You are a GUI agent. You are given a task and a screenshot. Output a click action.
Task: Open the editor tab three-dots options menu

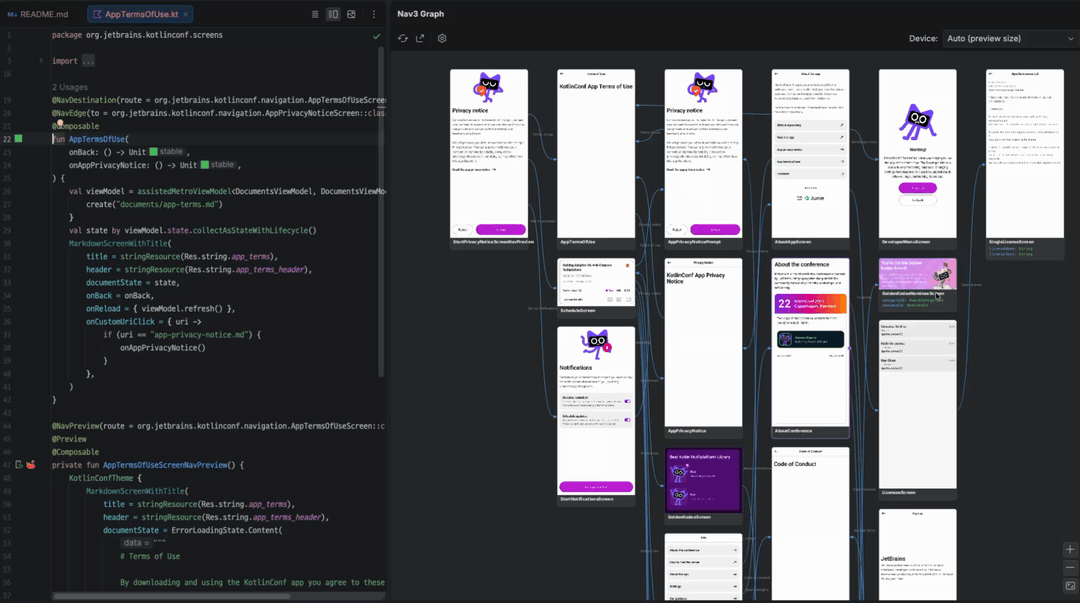pyautogui.click(x=374, y=14)
